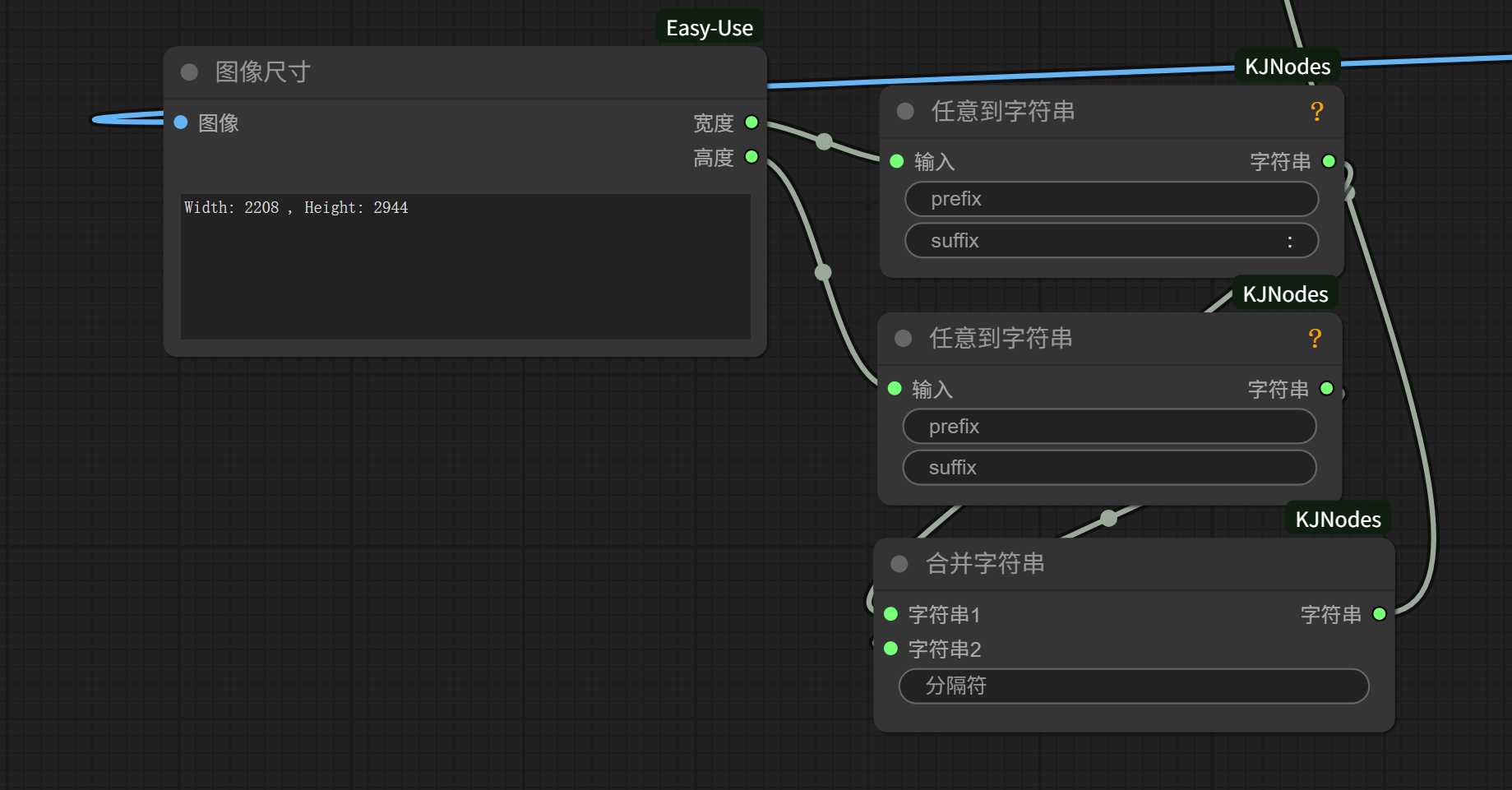Click the KJNodes badge on 合并字符串 node
This screenshot has width=1512, height=790.
[1338, 520]
